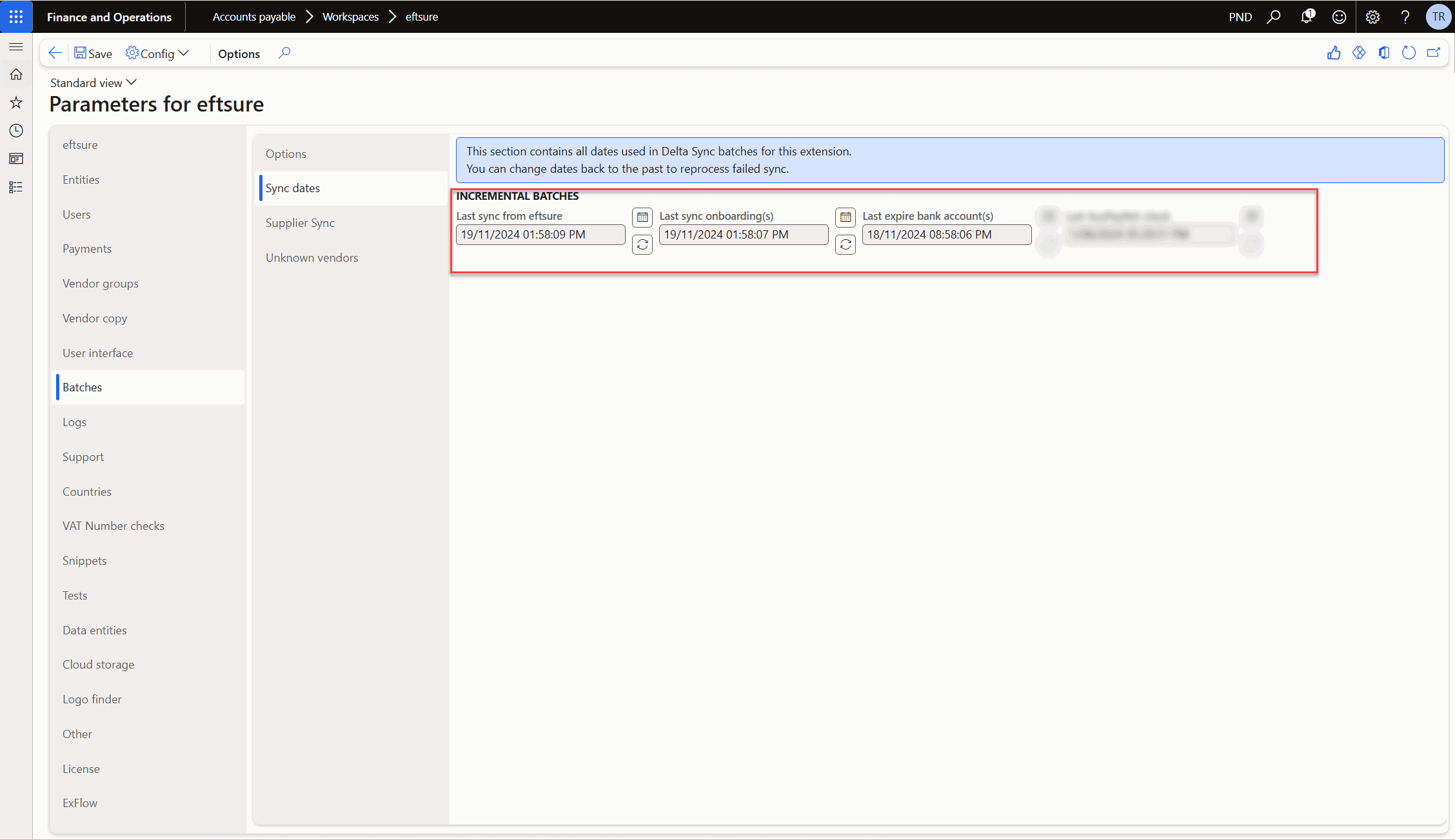Open the Payments tab
Viewport: 1455px width, 840px height.
(148, 249)
